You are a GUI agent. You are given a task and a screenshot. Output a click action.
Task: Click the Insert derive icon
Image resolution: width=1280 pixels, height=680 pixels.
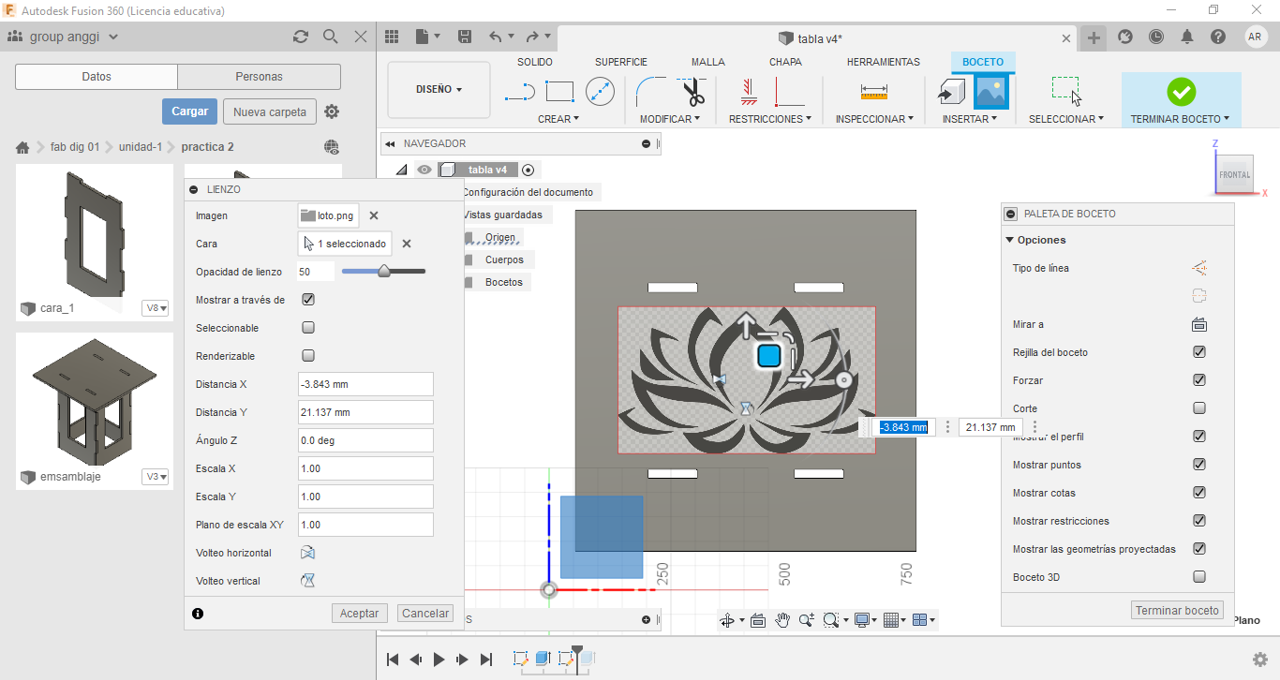point(951,92)
